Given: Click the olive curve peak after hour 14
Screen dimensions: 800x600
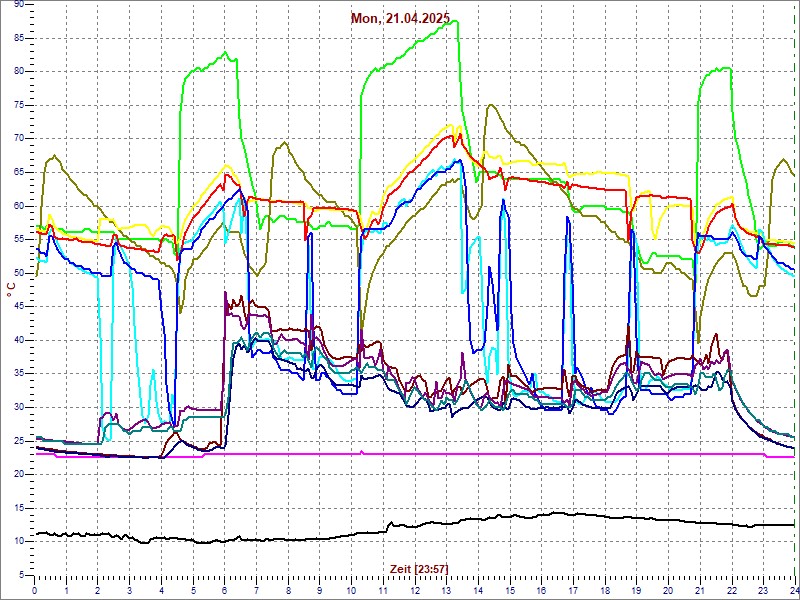Looking at the screenshot, I should click(x=489, y=105).
